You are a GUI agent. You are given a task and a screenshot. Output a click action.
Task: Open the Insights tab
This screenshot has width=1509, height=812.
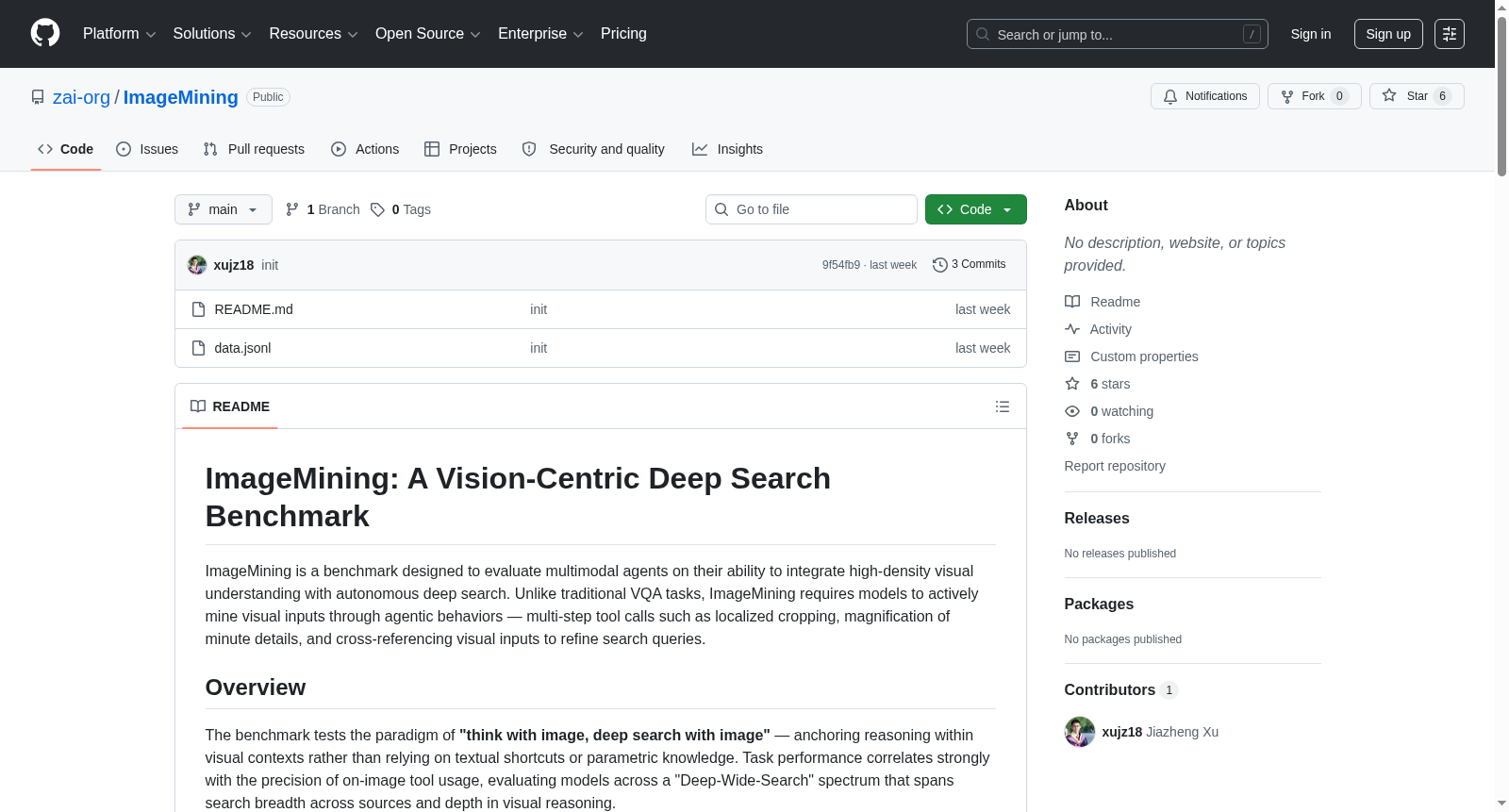tap(727, 149)
